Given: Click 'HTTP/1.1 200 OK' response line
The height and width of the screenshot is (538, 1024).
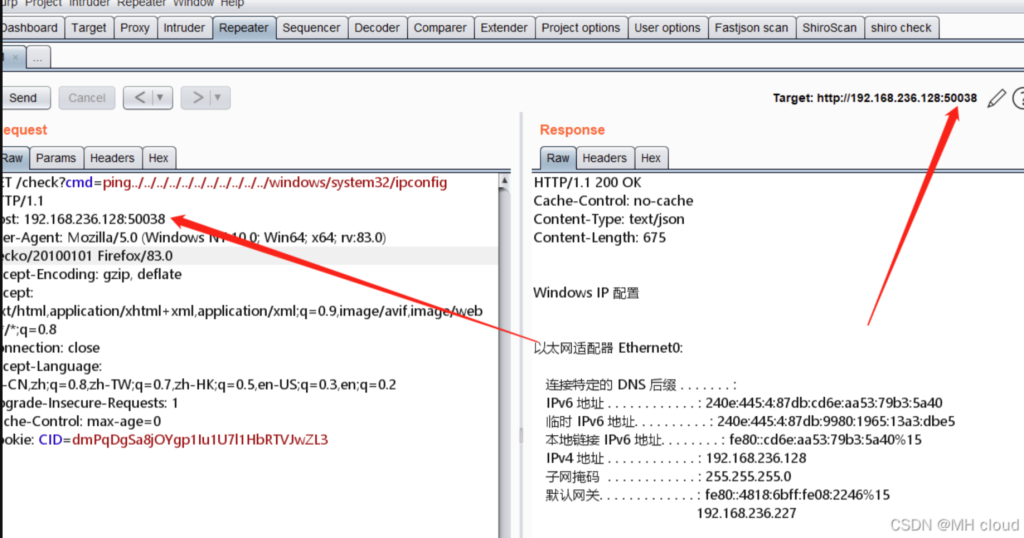Looking at the screenshot, I should [587, 183].
